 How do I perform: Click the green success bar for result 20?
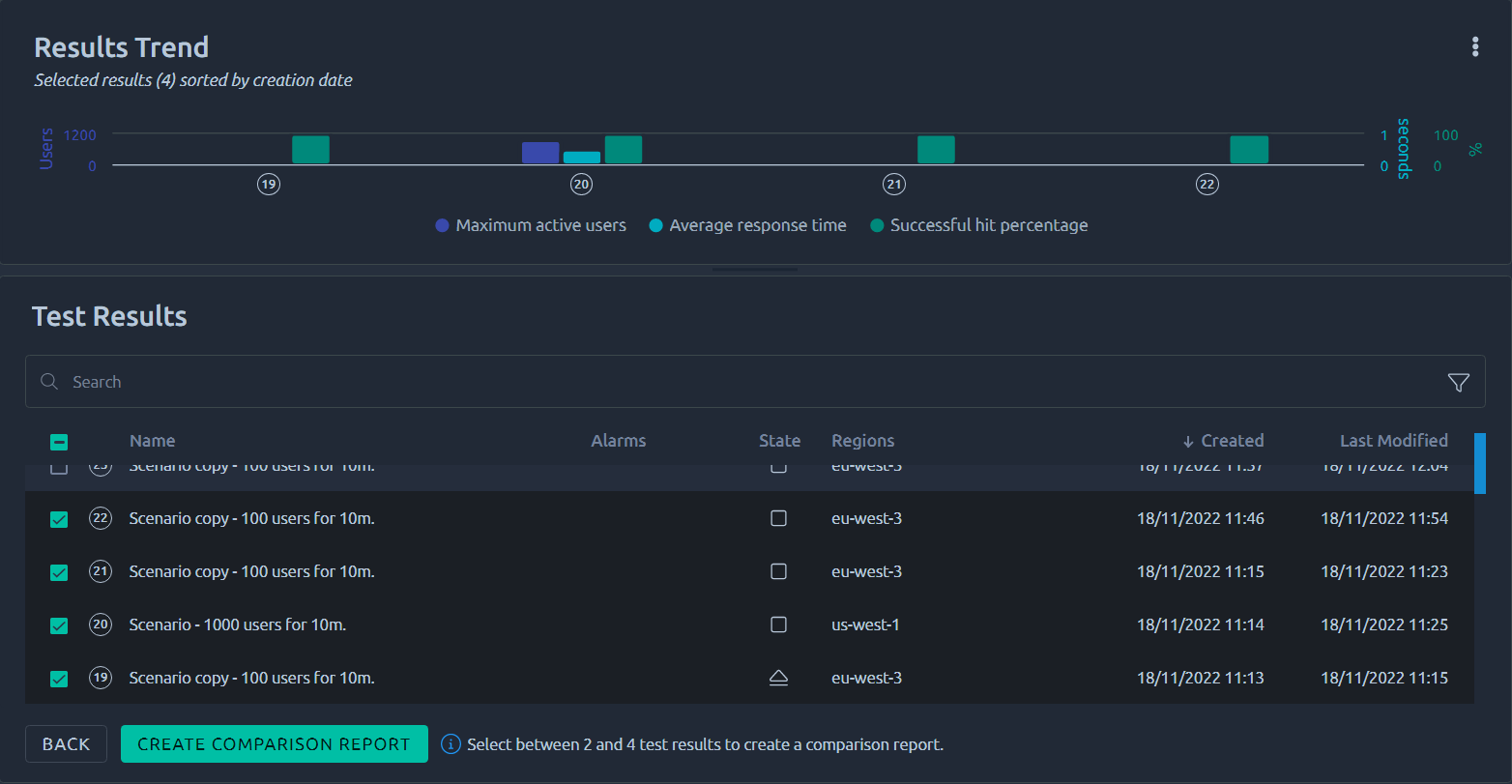click(624, 150)
